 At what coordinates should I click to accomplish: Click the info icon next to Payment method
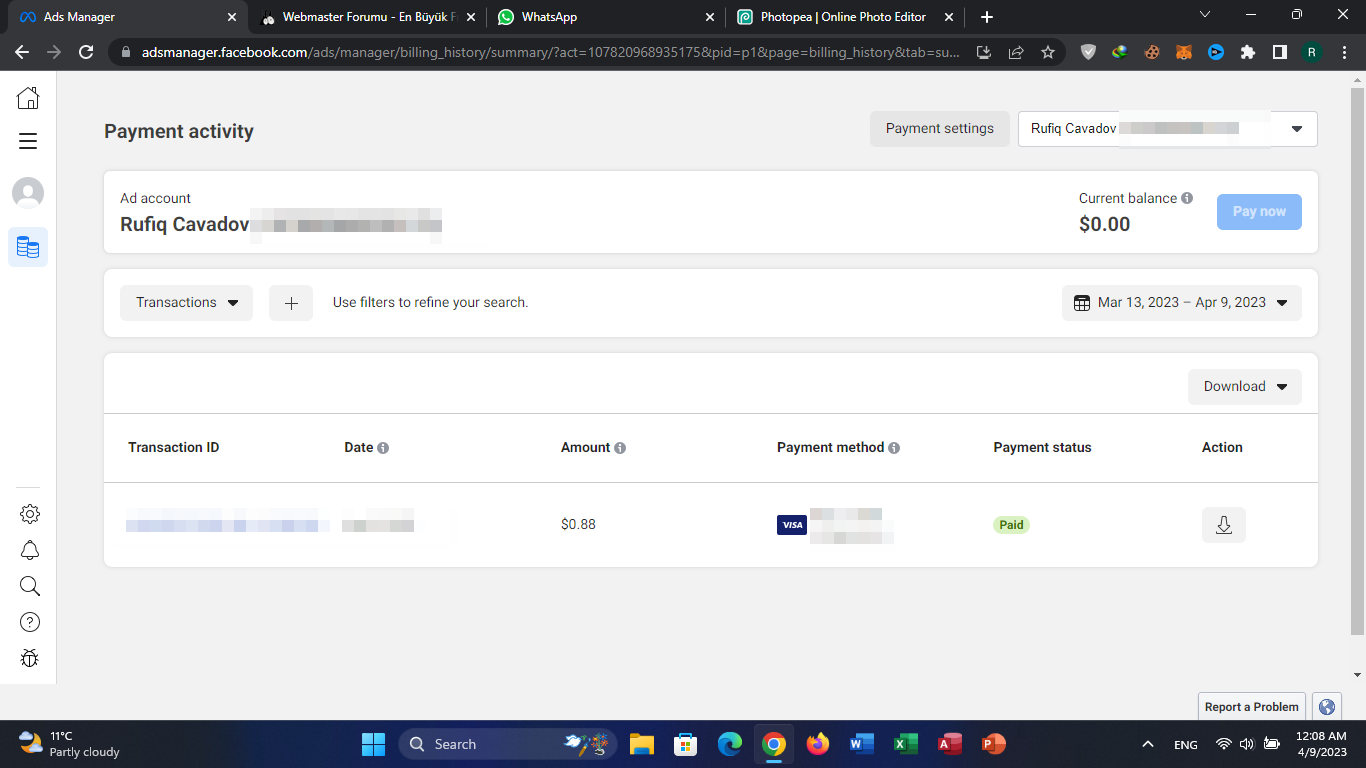coord(894,448)
